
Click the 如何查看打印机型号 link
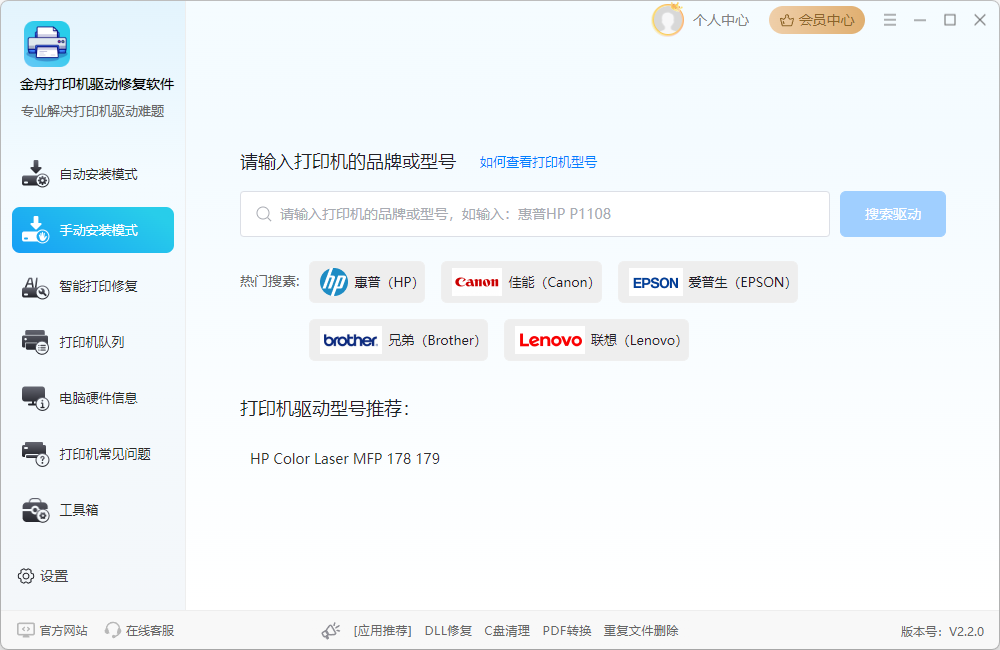pos(538,162)
